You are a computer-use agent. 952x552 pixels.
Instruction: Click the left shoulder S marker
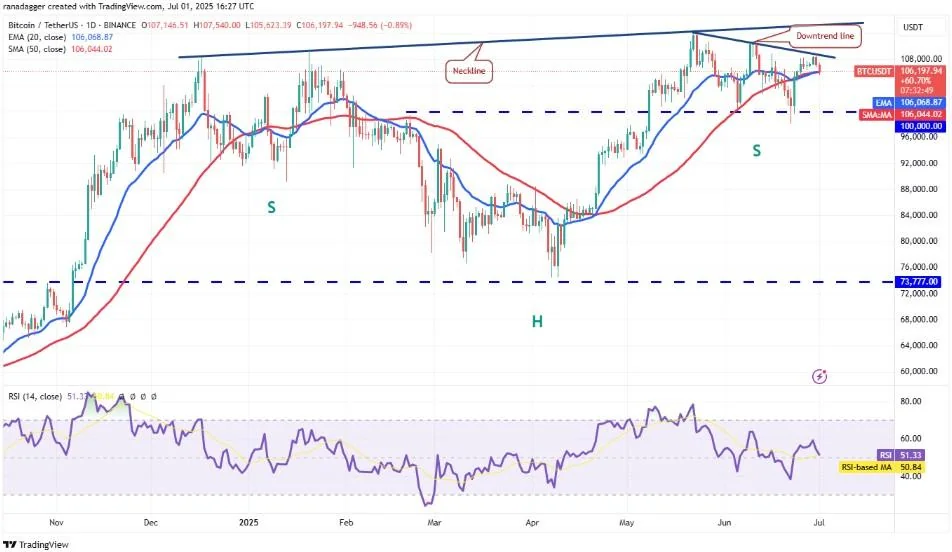point(271,208)
